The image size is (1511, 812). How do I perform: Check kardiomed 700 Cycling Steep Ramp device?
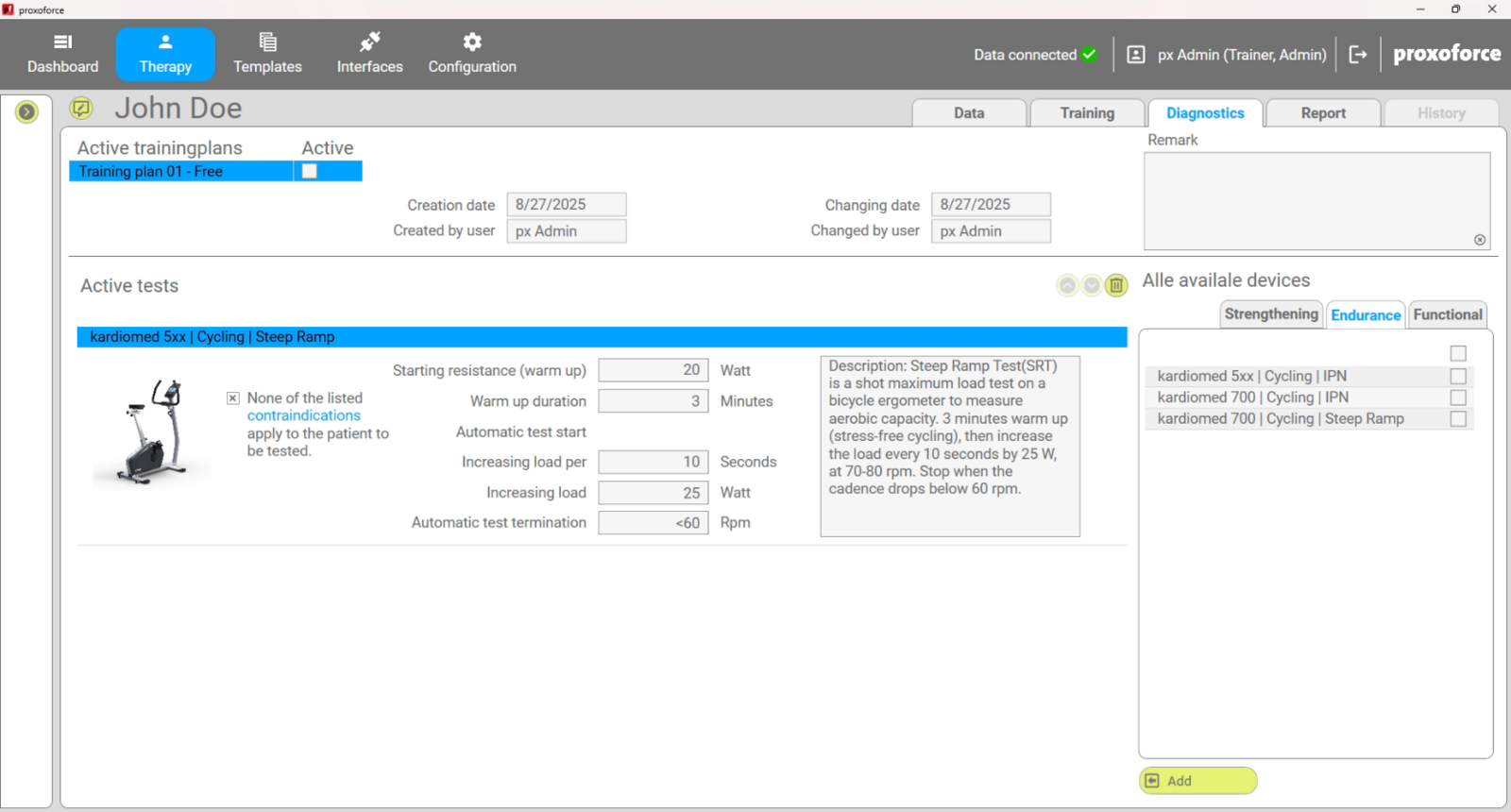coord(1458,419)
